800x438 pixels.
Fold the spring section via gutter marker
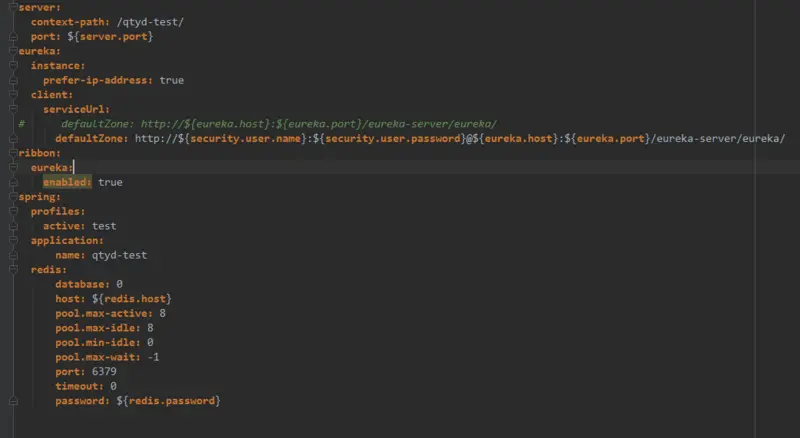[x=13, y=197]
